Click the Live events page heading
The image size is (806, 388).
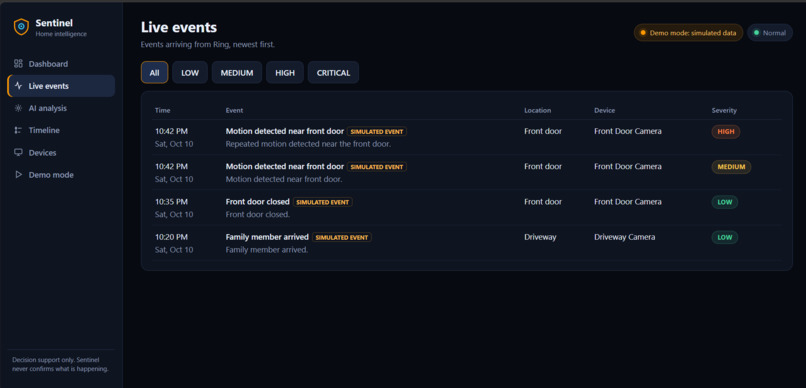pyautogui.click(x=179, y=27)
